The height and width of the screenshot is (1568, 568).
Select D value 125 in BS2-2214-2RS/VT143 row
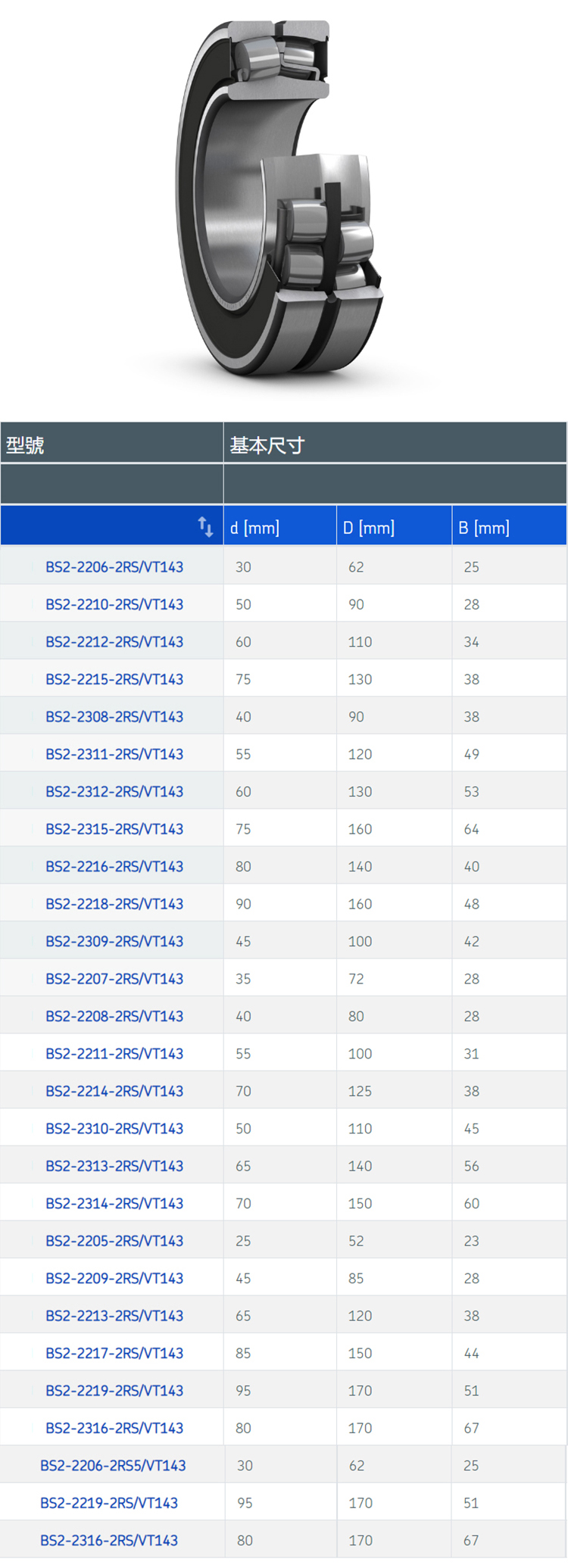coord(360,1092)
